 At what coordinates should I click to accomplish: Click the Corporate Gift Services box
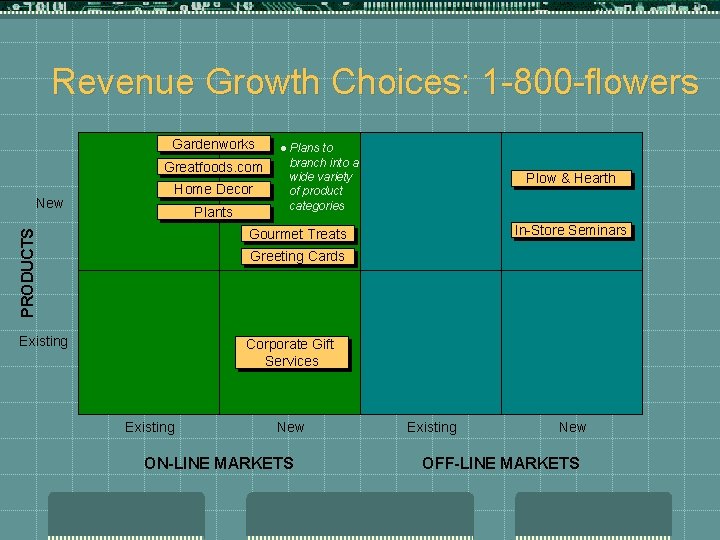(292, 353)
